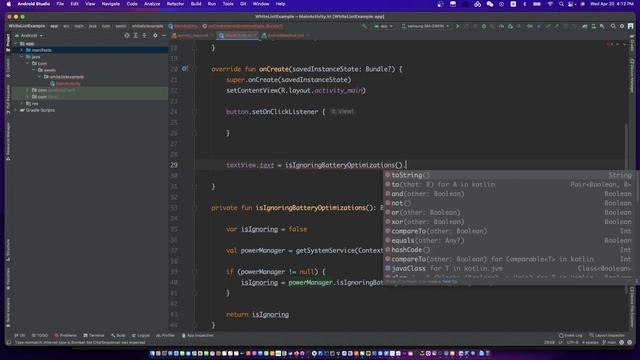640x360 pixels.
Task: Click Expand All icon in Project panel
Action: (x=136, y=36)
